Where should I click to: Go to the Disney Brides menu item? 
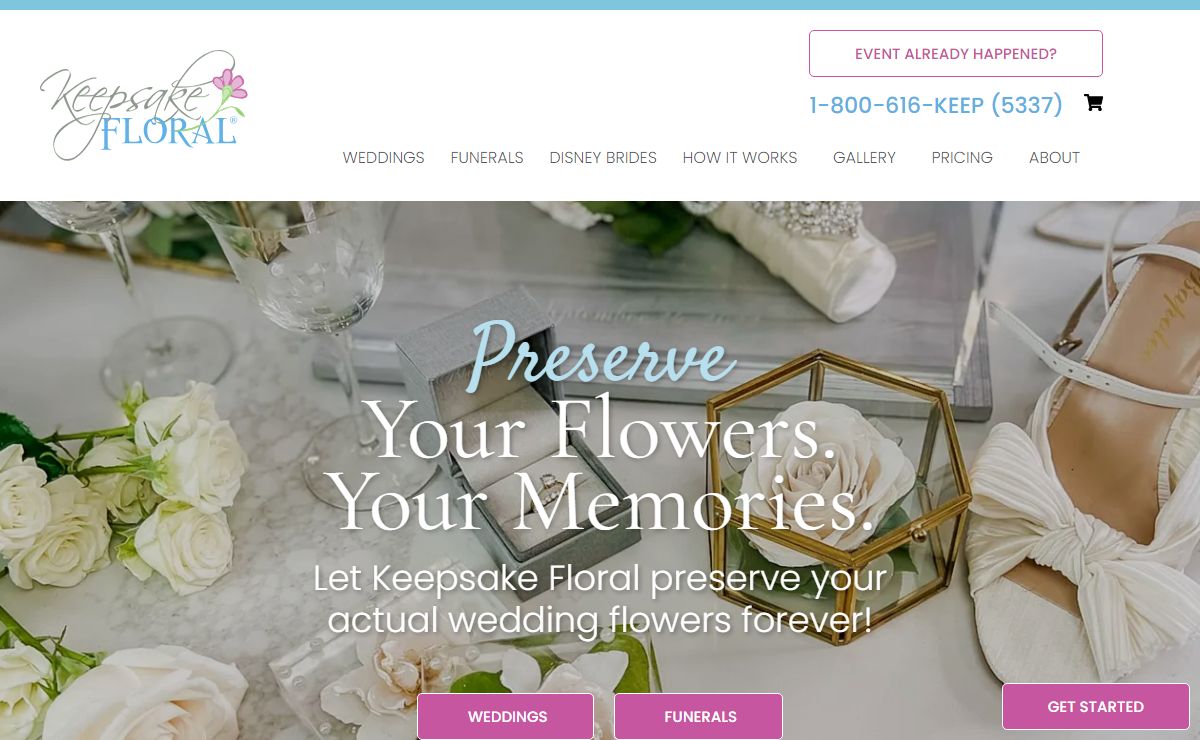(x=603, y=158)
